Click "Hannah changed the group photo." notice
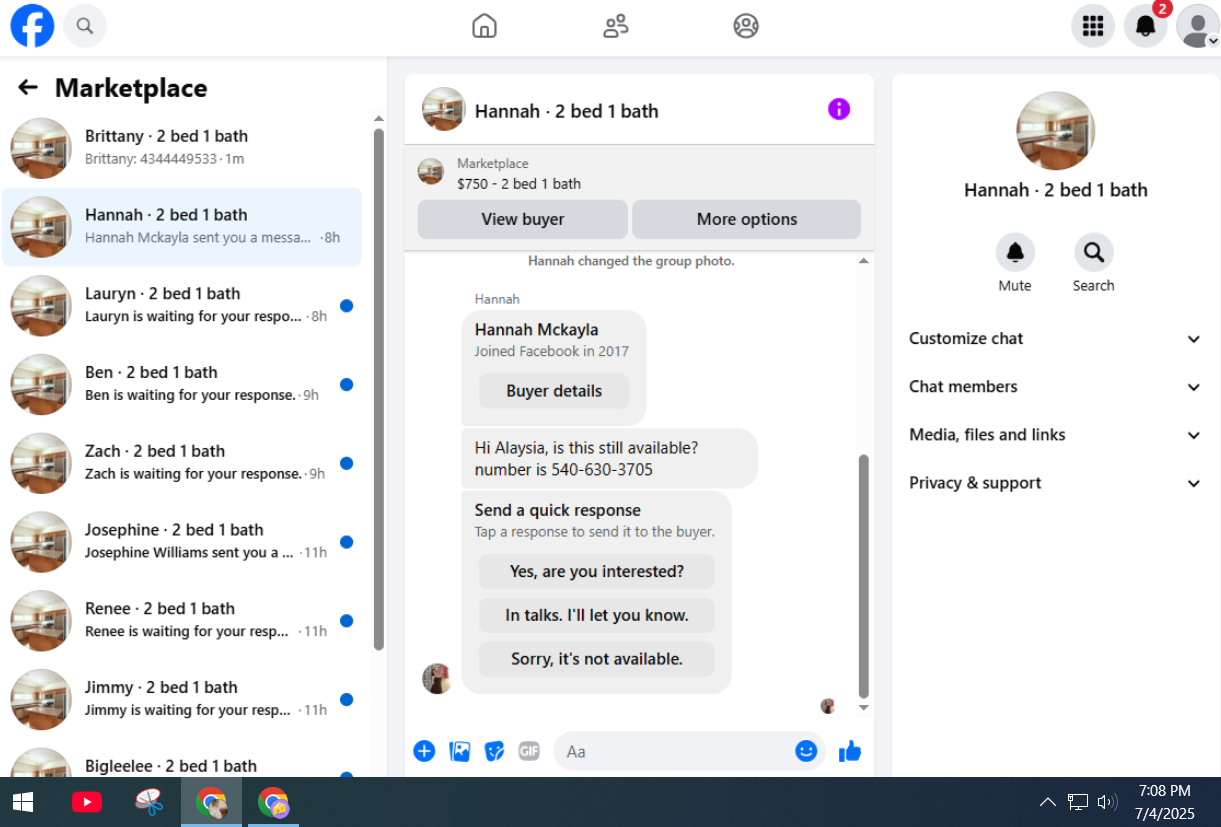Image resolution: width=1221 pixels, height=827 pixels. click(631, 261)
